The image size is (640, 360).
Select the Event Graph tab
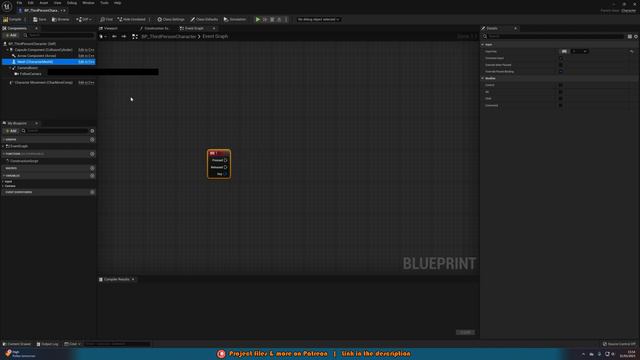[192, 28]
